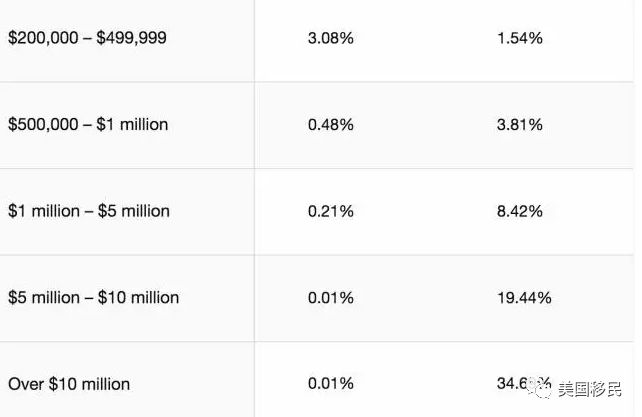This screenshot has height=417, width=642.
Task: Select the $500,000 – $1 million label
Action: (88, 125)
